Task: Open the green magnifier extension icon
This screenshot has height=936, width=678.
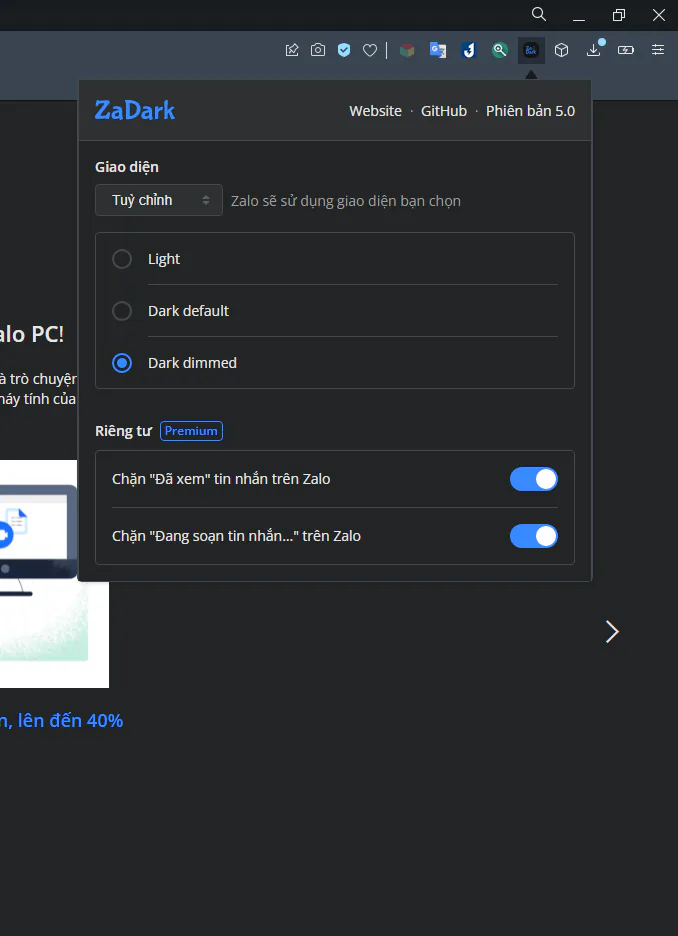Action: pos(500,50)
